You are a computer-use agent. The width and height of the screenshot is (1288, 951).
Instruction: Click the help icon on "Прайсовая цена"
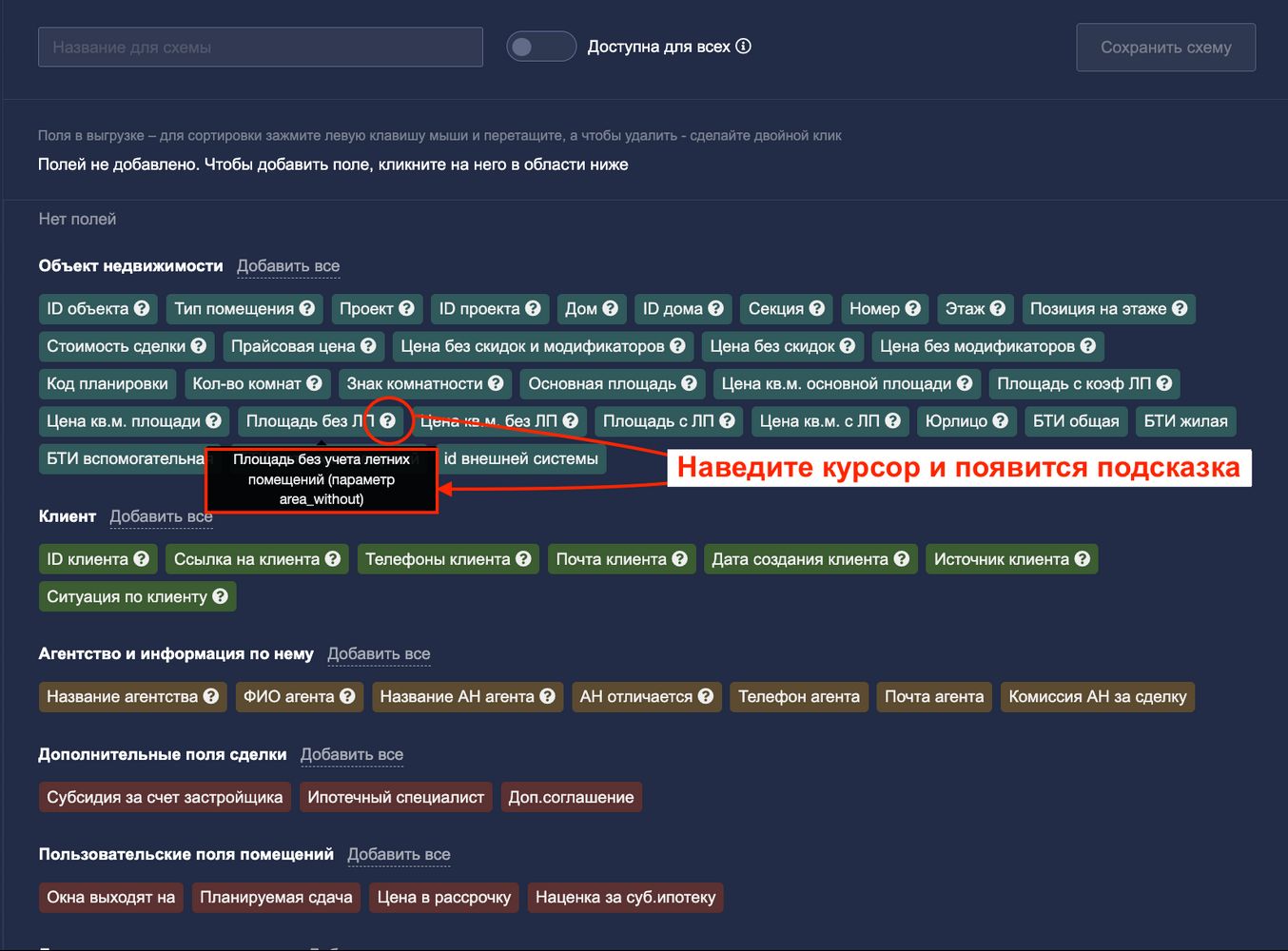(368, 346)
